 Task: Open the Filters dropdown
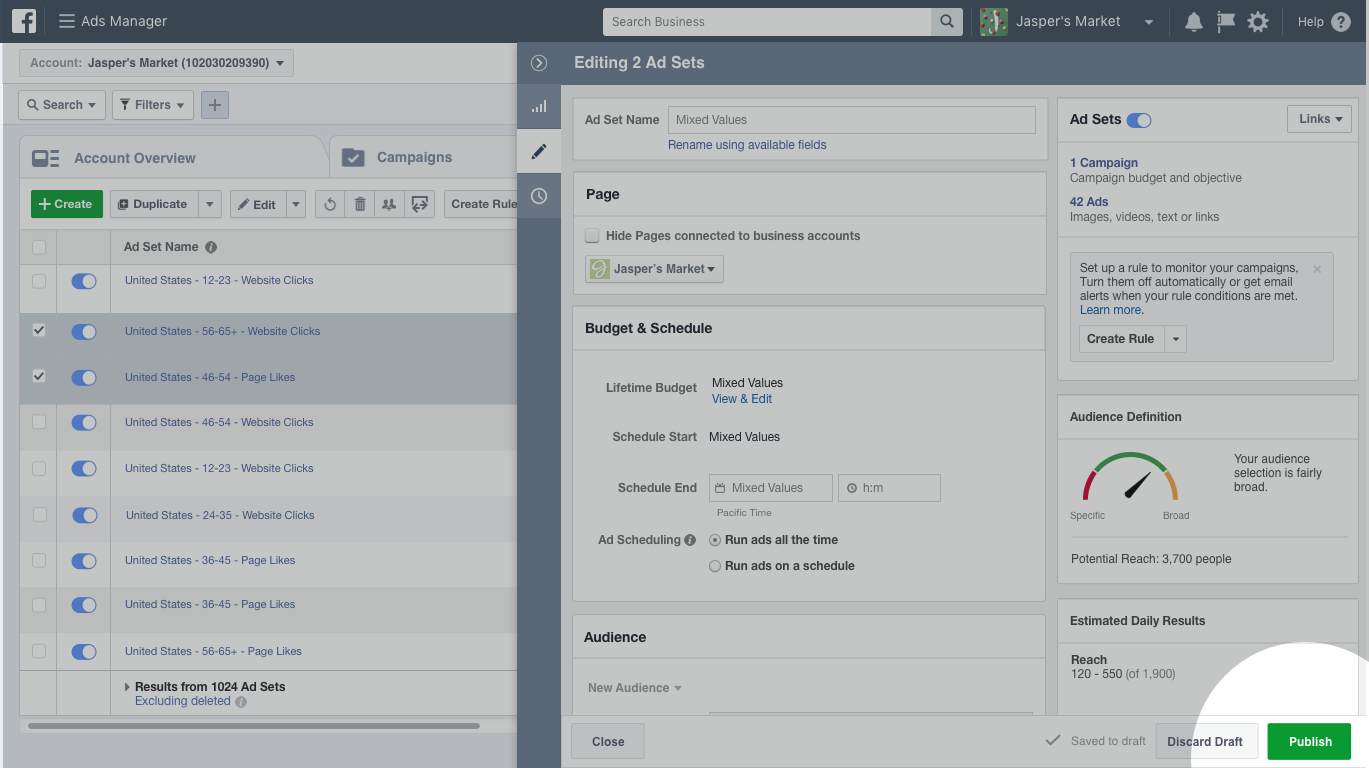[x=153, y=104]
